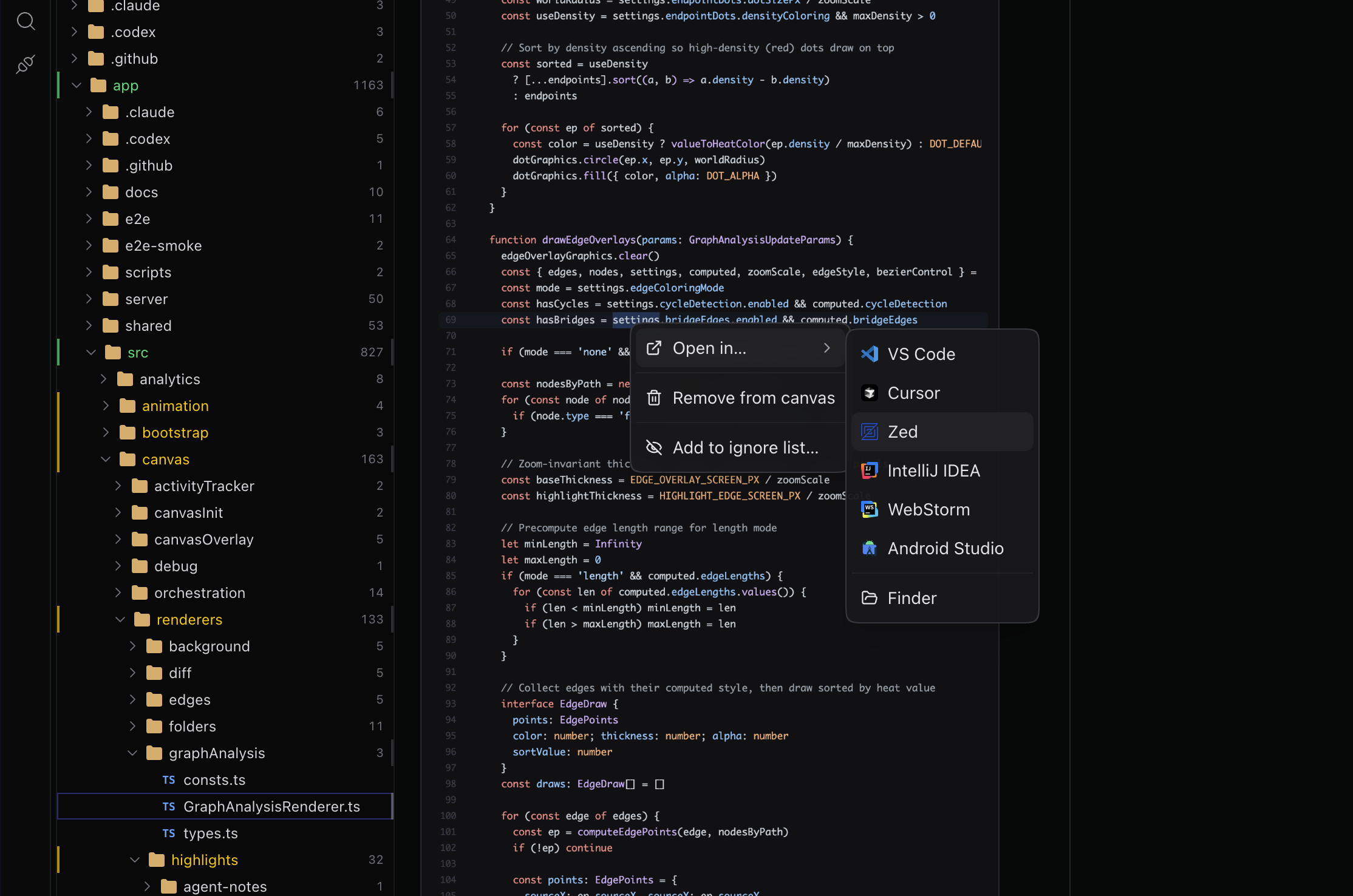Expand the e2e folder
1353x896 pixels.
[x=89, y=219]
